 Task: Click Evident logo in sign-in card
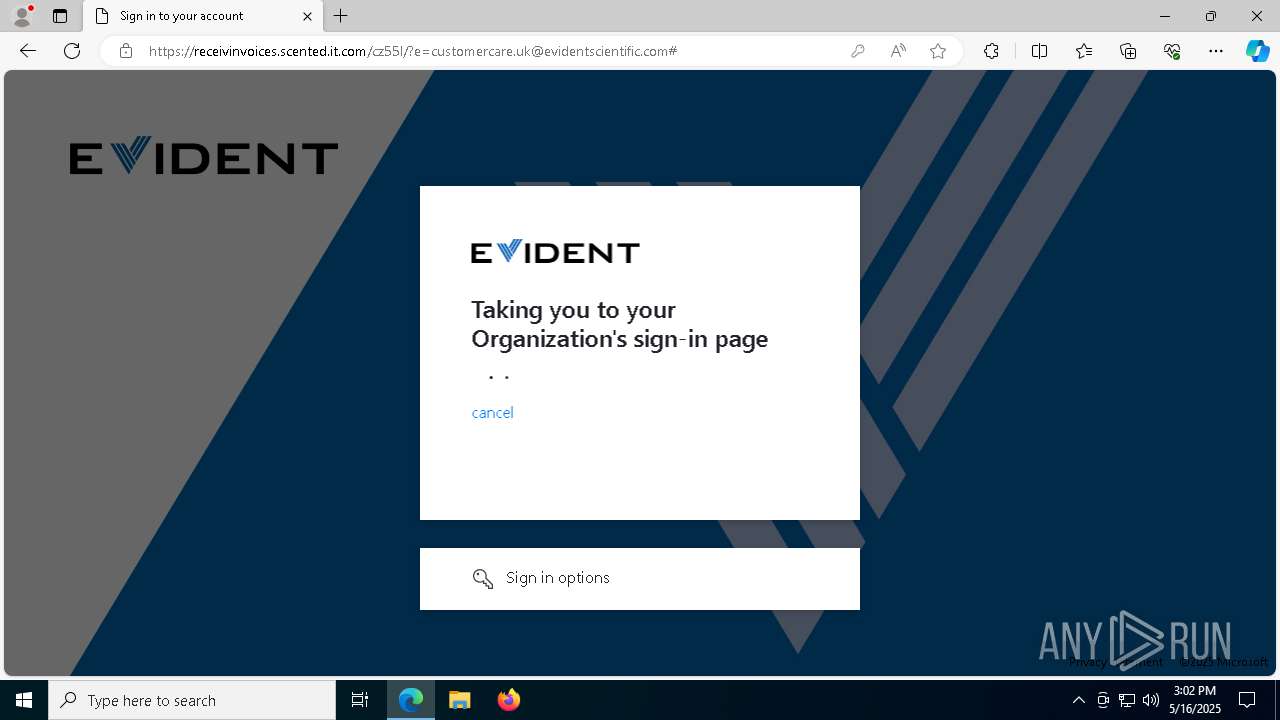tap(555, 252)
